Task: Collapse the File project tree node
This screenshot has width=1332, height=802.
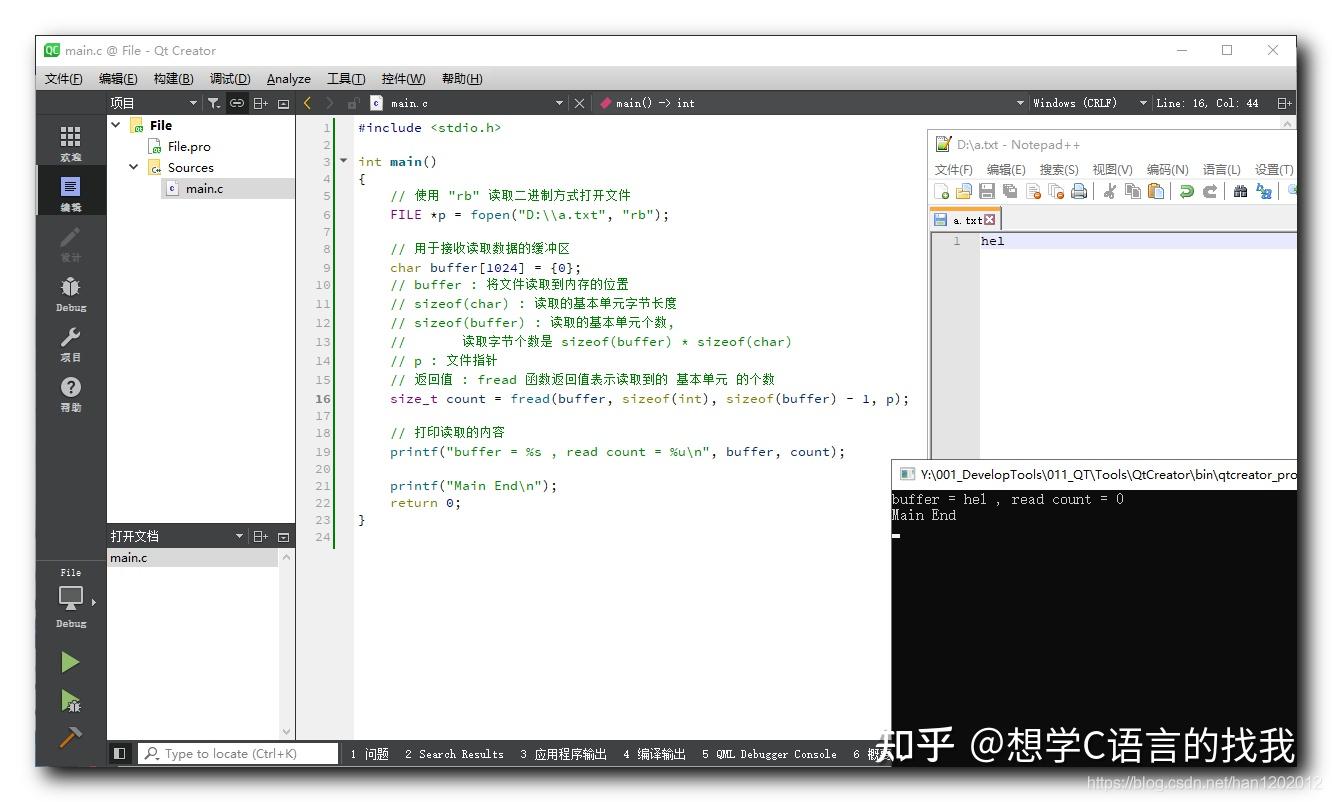Action: pos(116,124)
